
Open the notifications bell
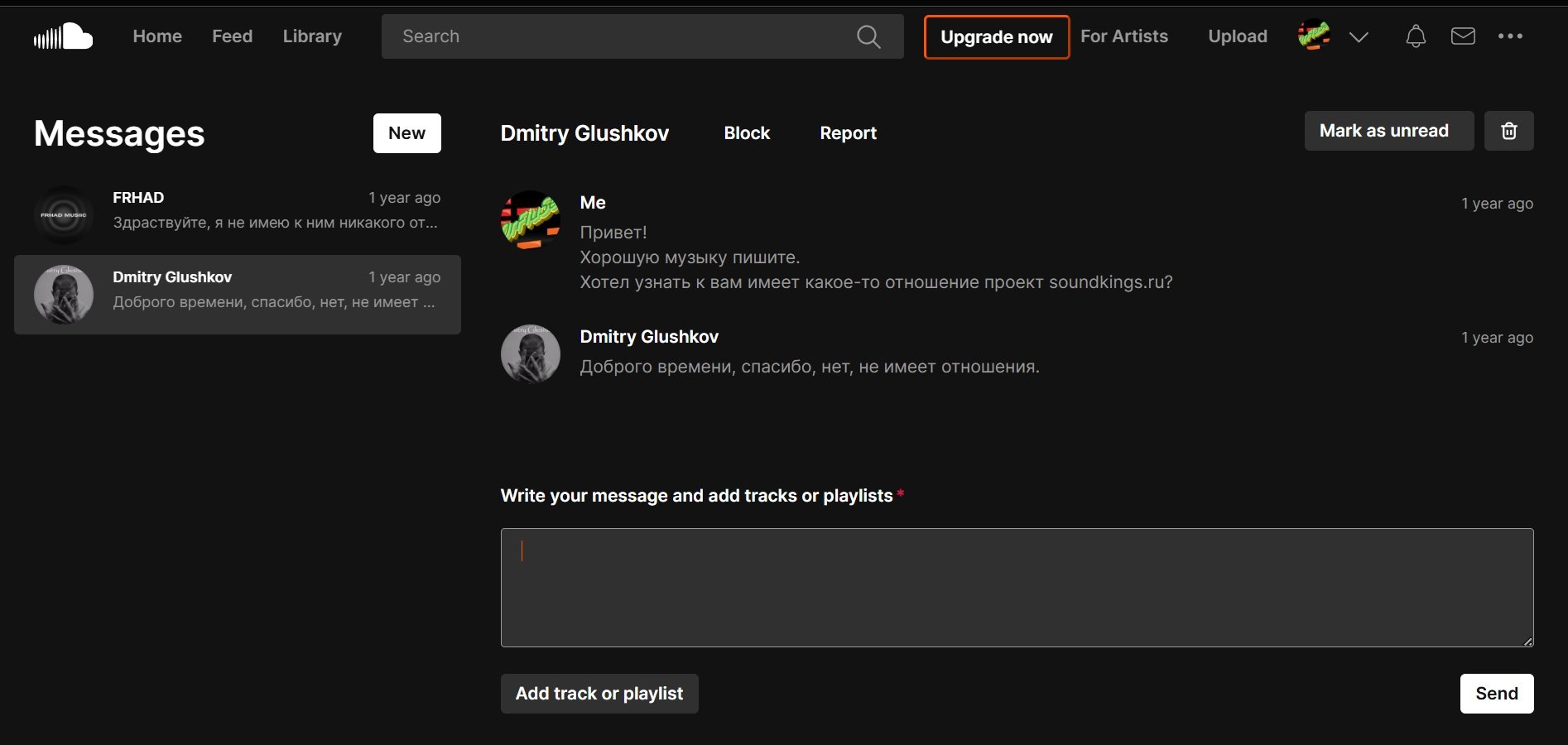pyautogui.click(x=1416, y=36)
